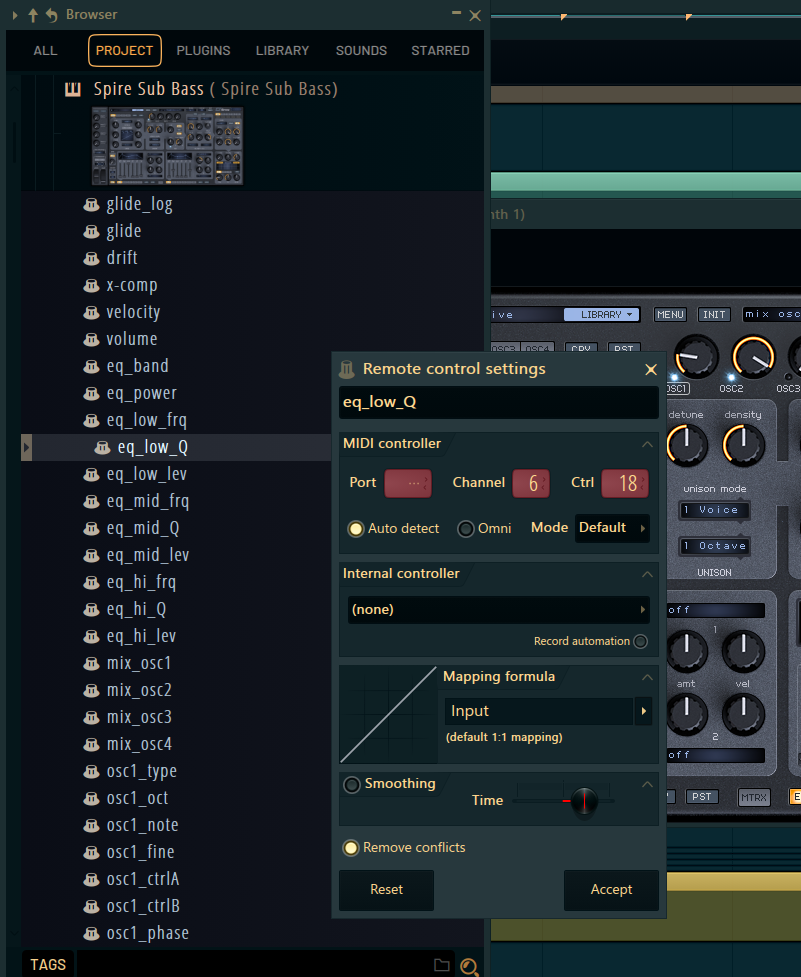Click the Spire detune knob
The height and width of the screenshot is (977, 801).
pyautogui.click(x=686, y=445)
